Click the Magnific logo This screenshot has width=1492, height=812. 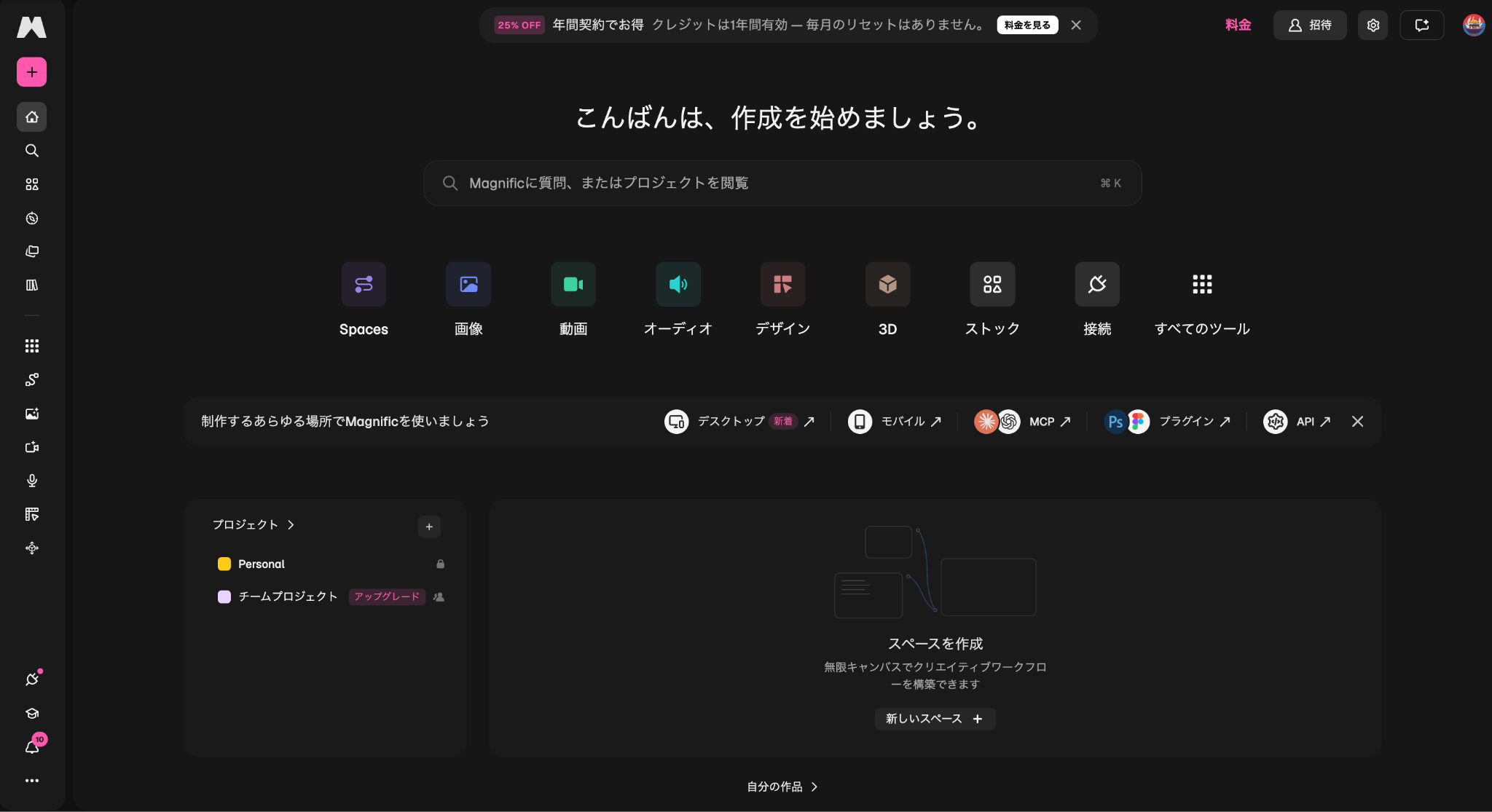31,27
